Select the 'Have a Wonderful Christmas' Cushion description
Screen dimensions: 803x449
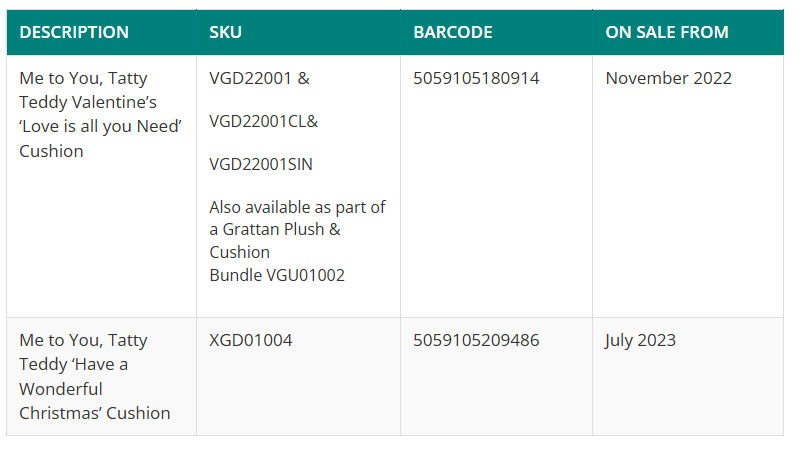point(95,377)
